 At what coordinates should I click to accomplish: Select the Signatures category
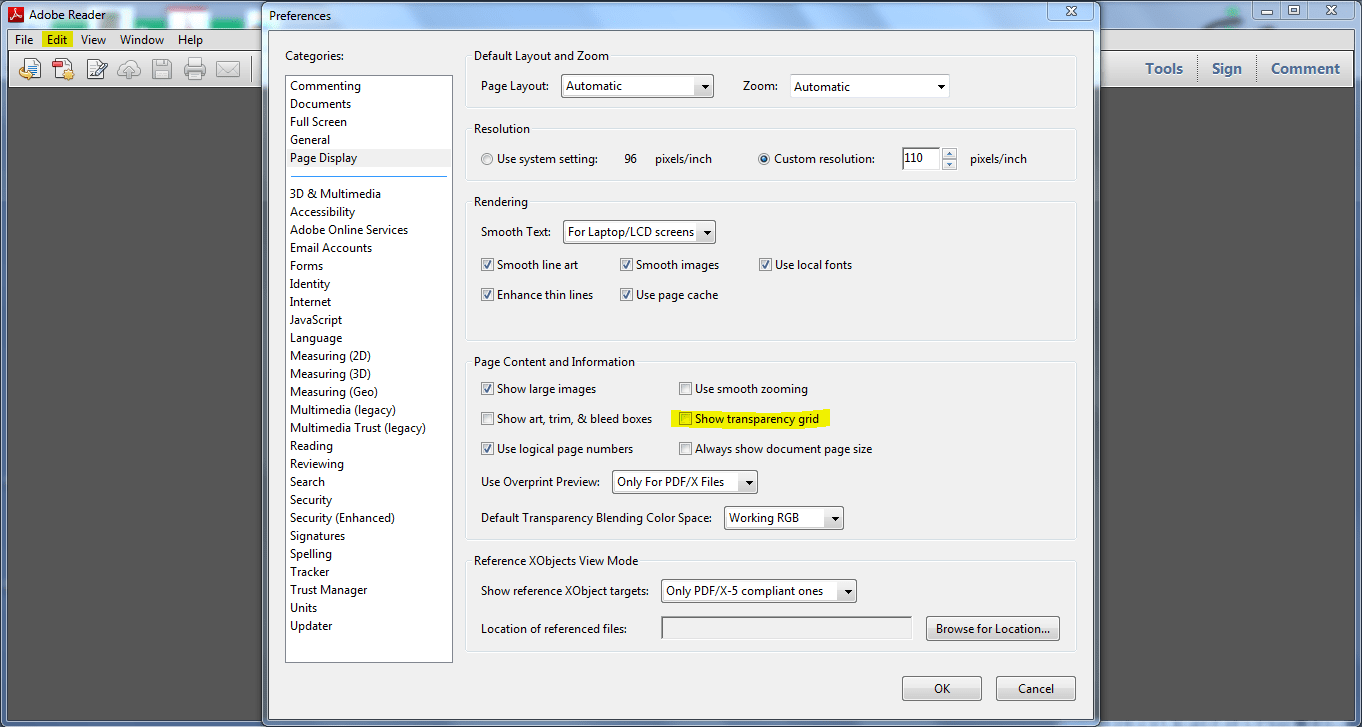(x=317, y=536)
